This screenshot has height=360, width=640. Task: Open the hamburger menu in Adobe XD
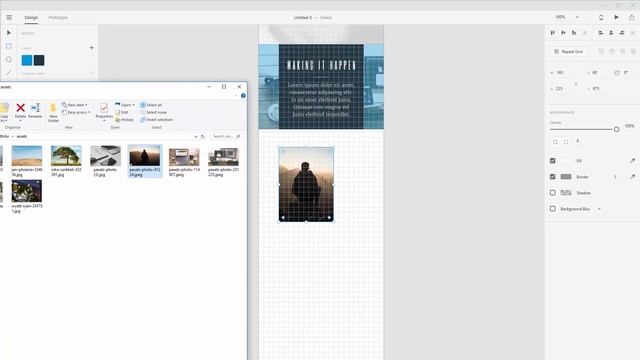pyautogui.click(x=9, y=18)
